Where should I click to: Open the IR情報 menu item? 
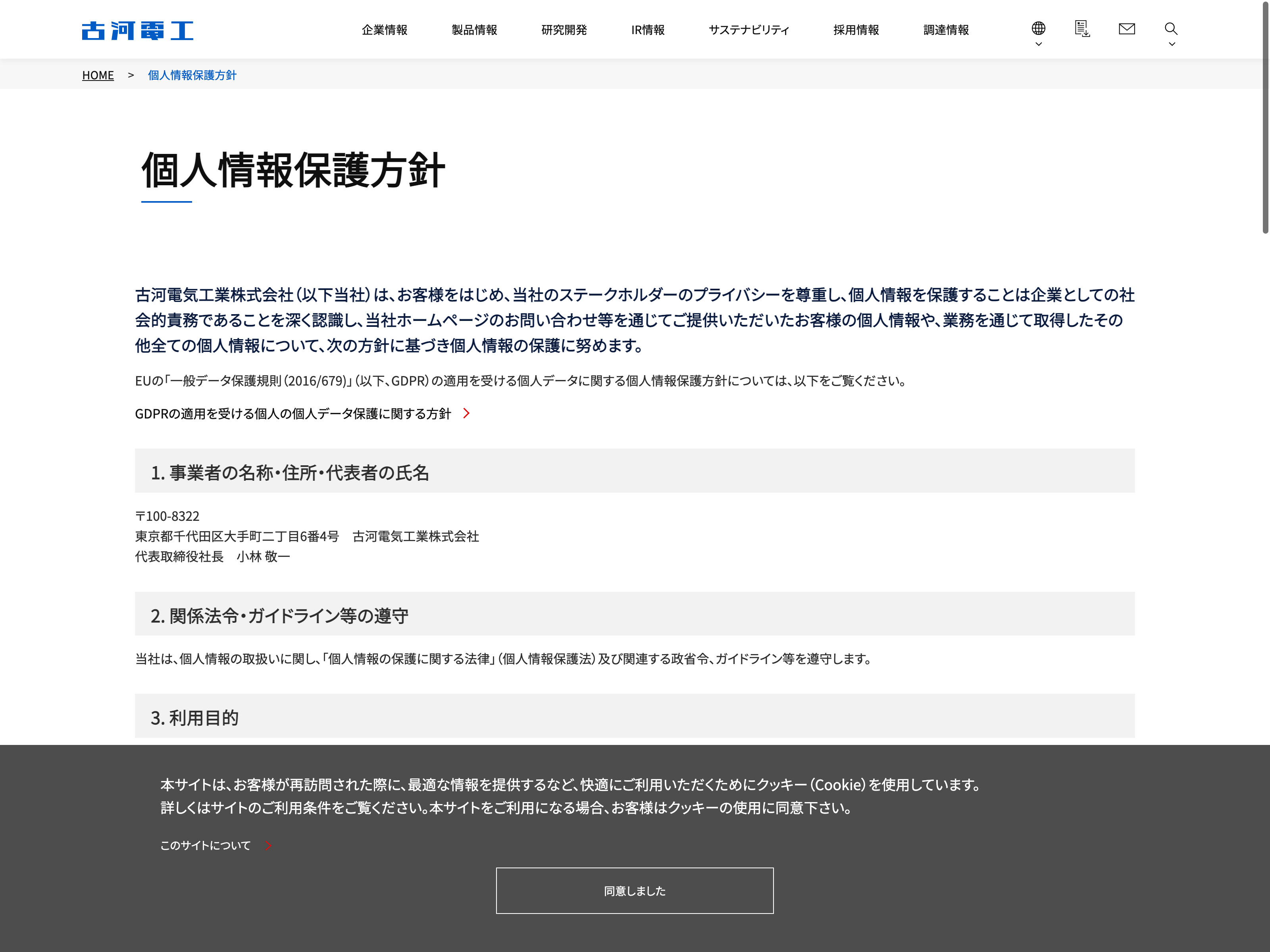pyautogui.click(x=648, y=30)
